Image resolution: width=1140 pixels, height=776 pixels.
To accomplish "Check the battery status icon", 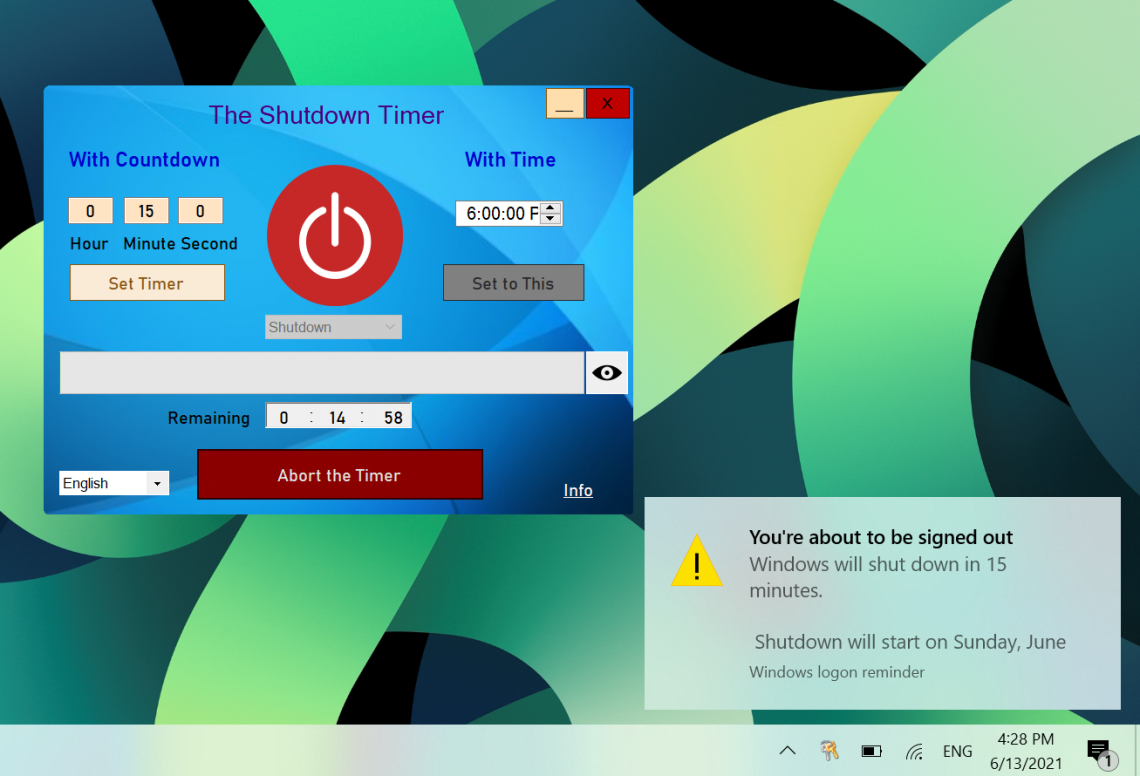I will click(x=871, y=750).
